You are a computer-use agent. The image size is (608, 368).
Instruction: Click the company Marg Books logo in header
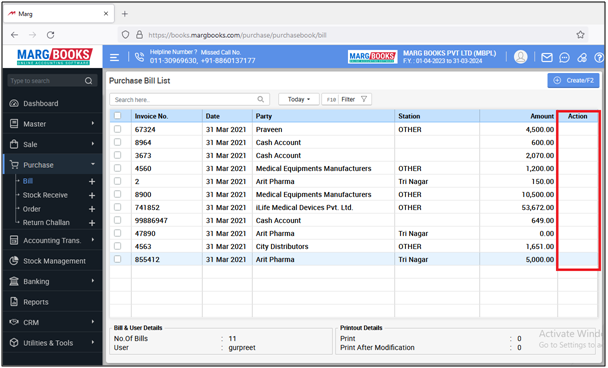[x=372, y=57]
